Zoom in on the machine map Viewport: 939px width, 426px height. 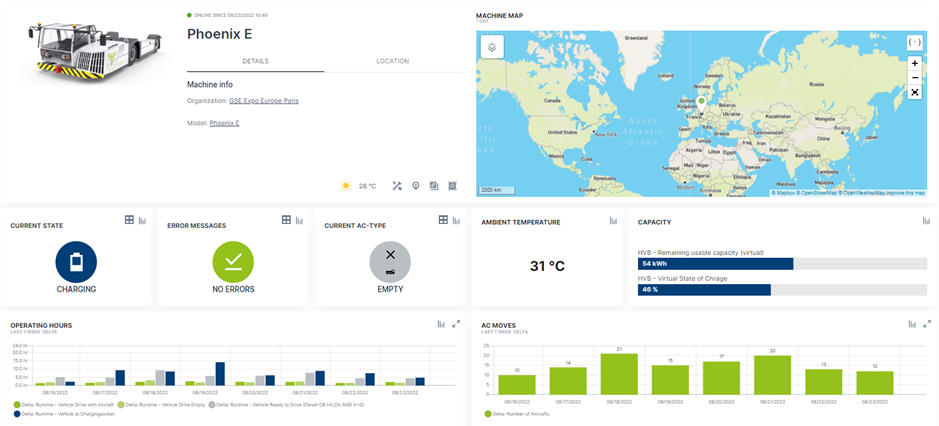(x=914, y=63)
